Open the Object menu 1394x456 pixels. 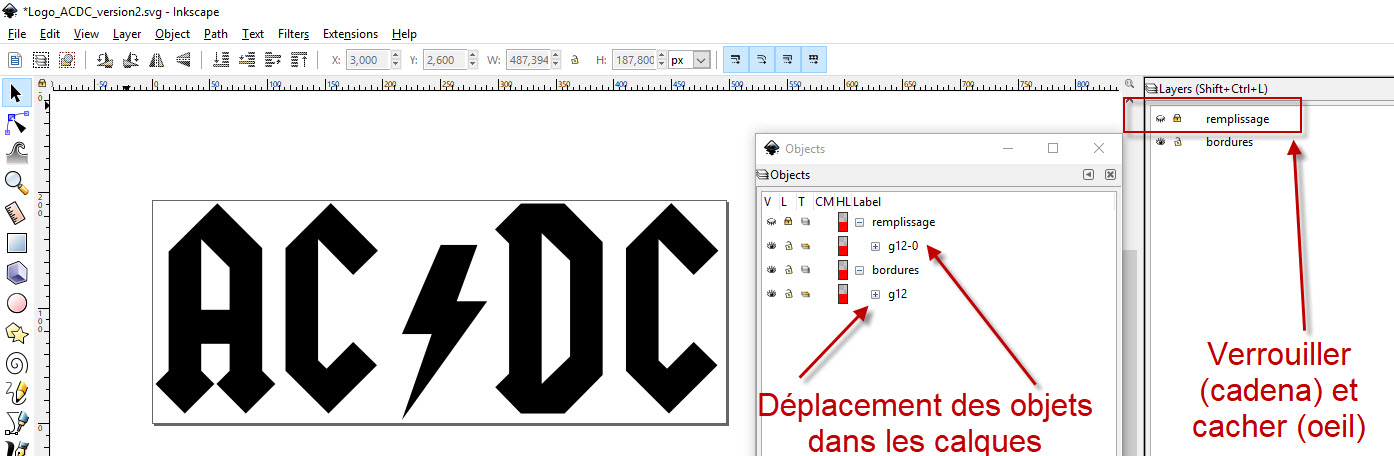click(x=173, y=34)
